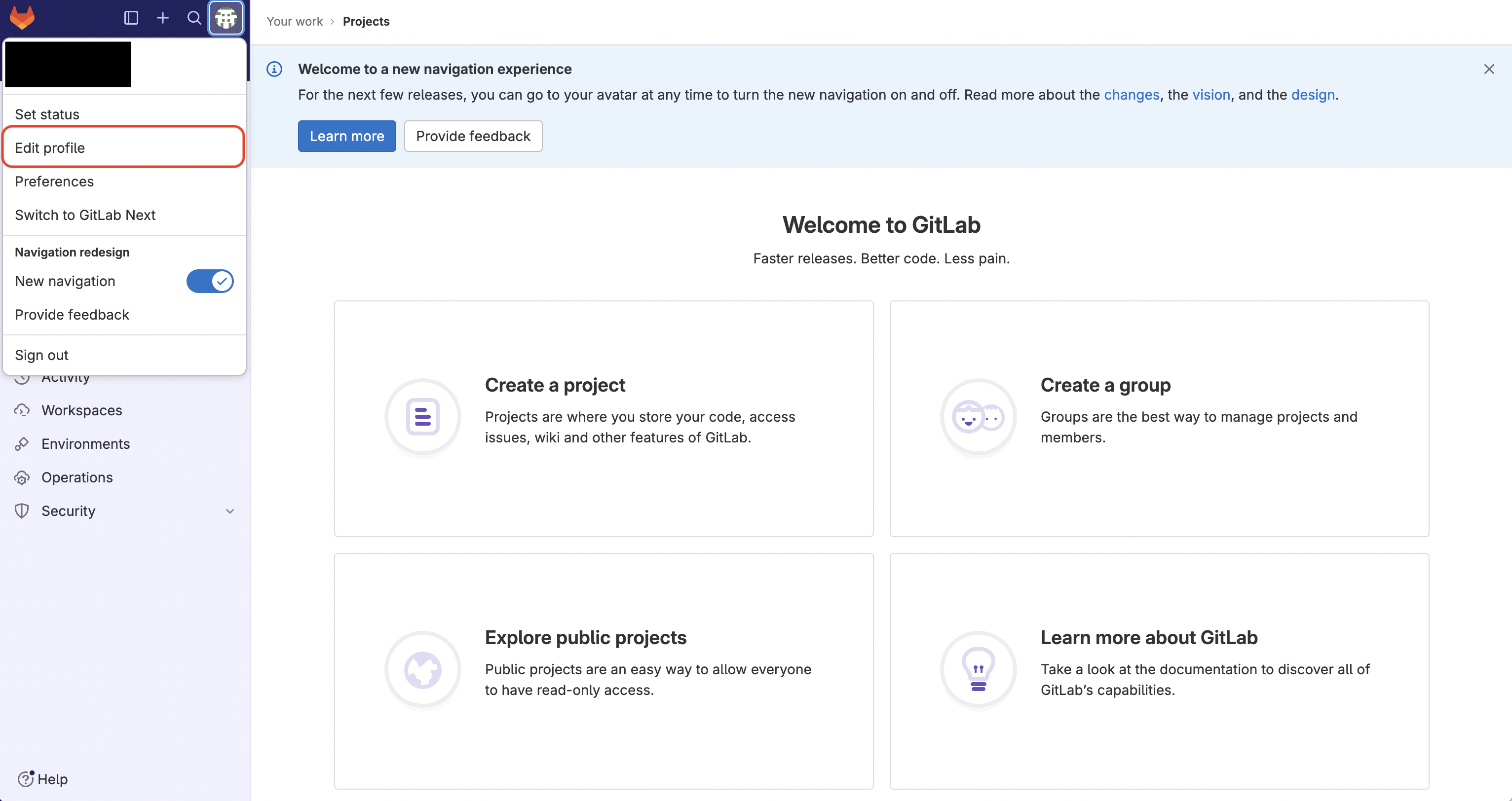Select Preferences from the user menu
Screen dimensions: 1512x801
(54, 182)
